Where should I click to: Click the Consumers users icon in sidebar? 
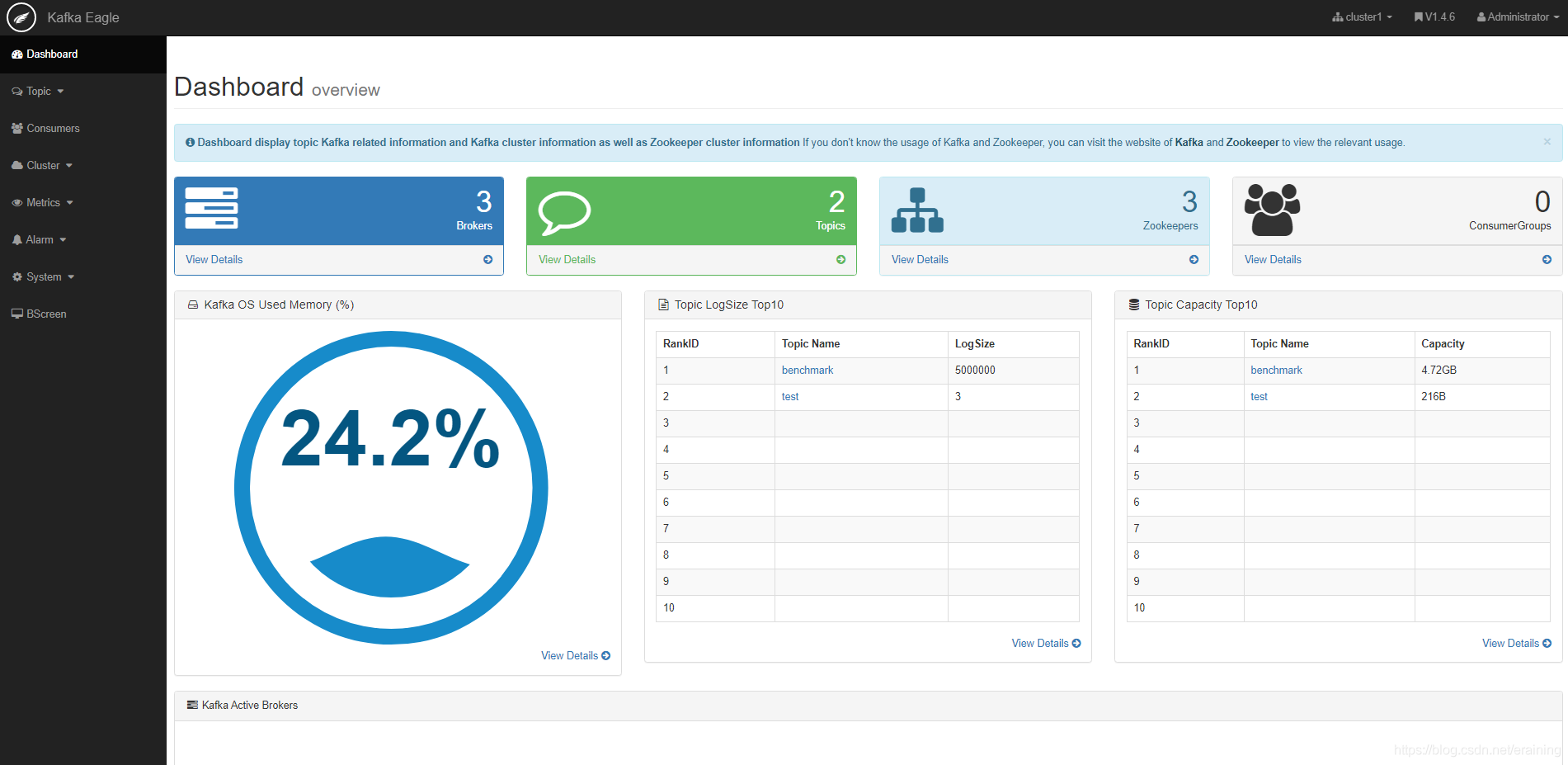pos(17,129)
